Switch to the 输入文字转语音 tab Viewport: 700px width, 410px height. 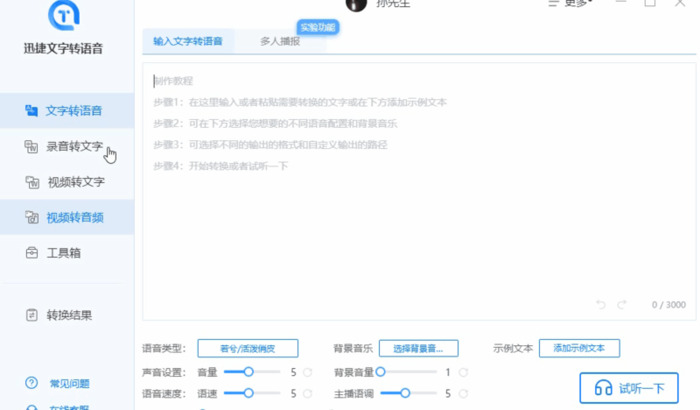(x=188, y=42)
